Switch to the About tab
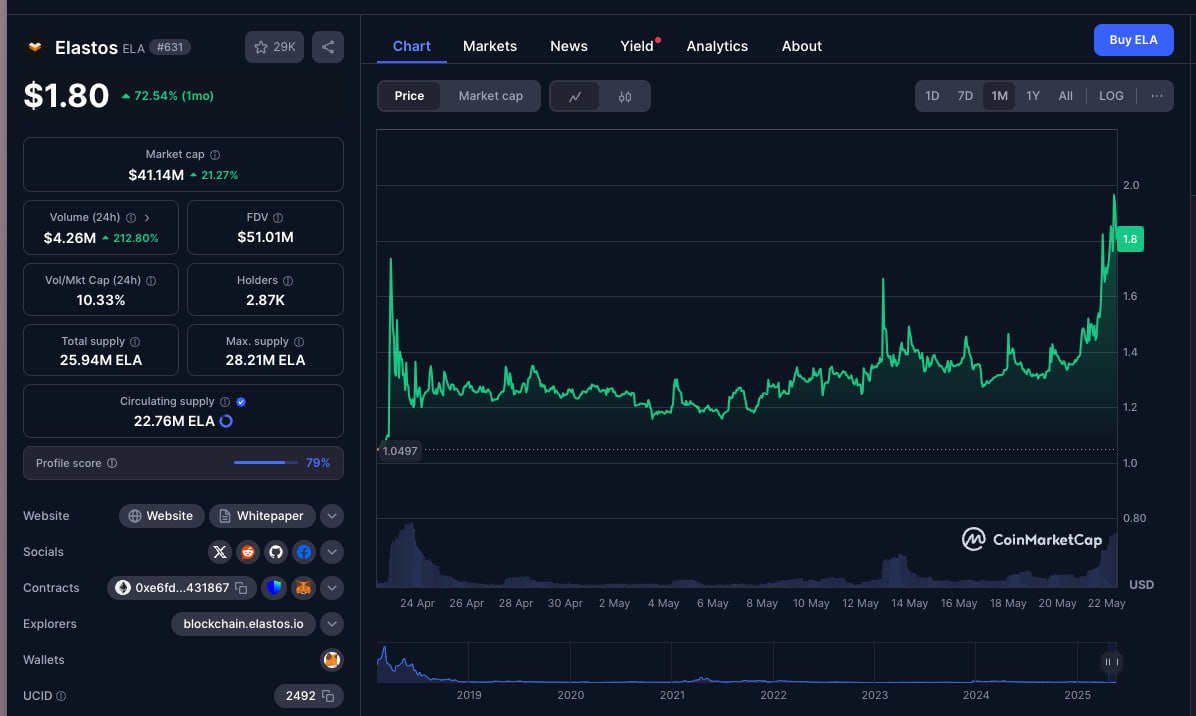Screen dimensions: 1196x716 [x=802, y=47]
